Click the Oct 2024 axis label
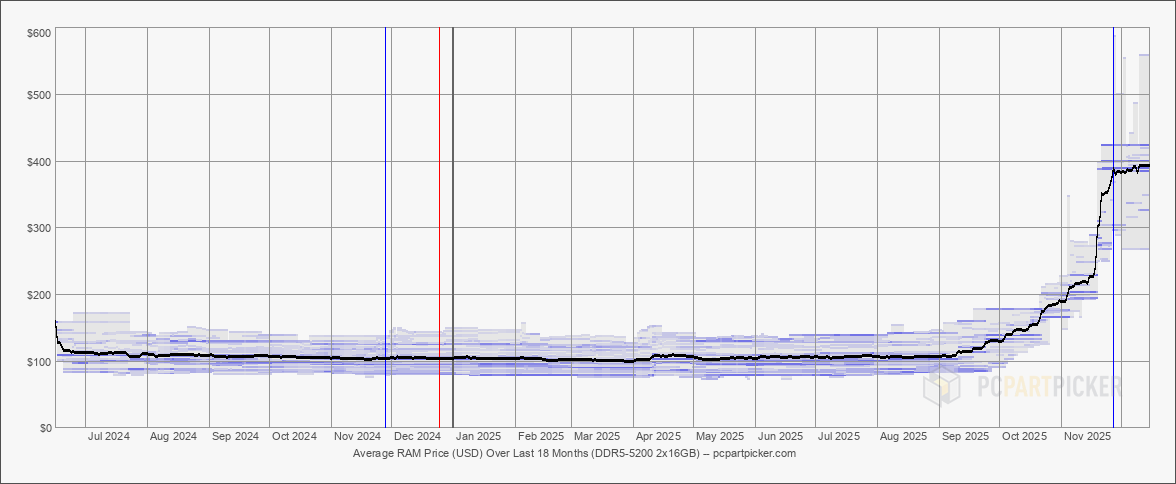1176x484 pixels. (294, 436)
